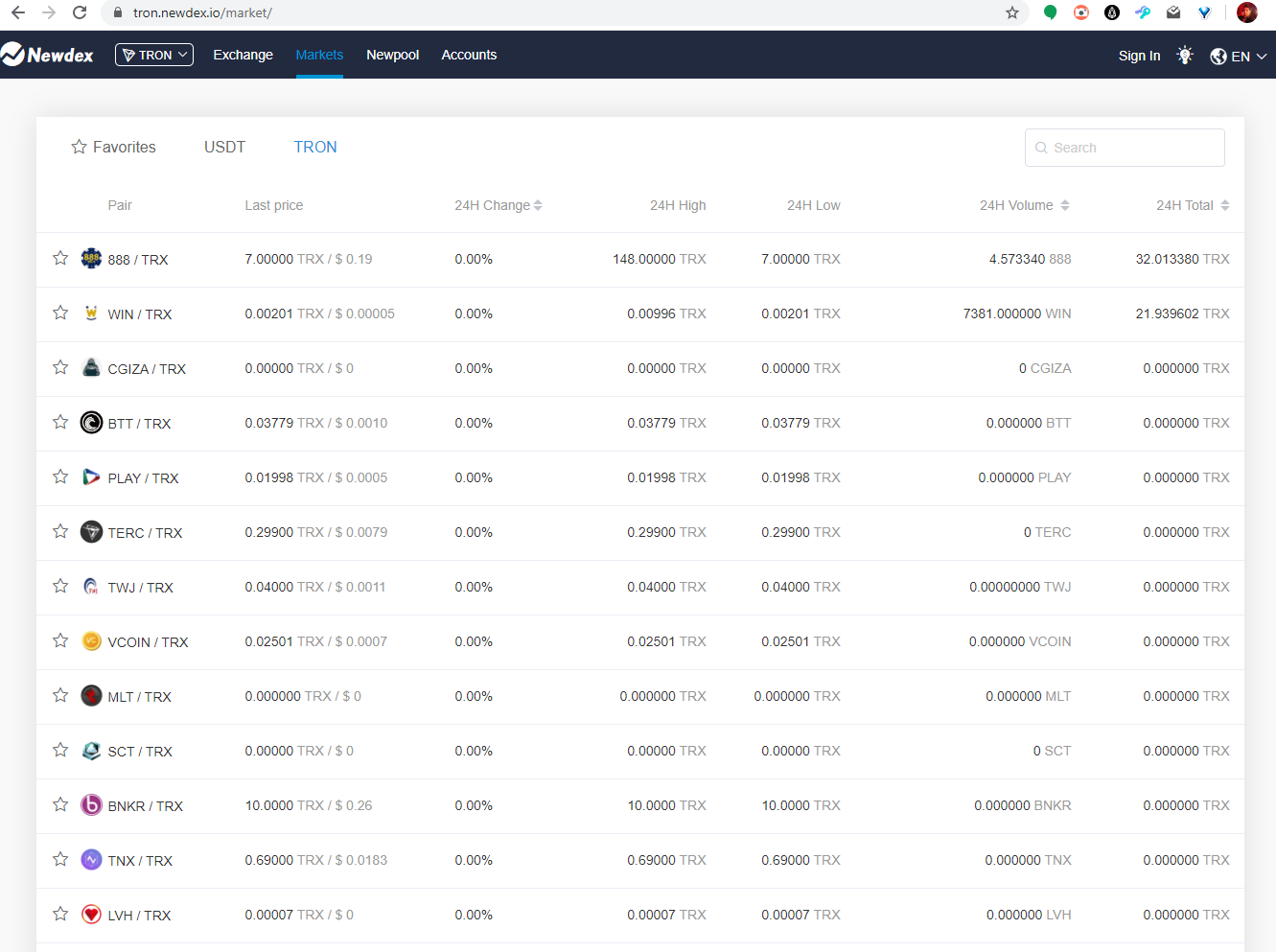Click the TWJ token icon
The height and width of the screenshot is (952, 1276).
91,587
